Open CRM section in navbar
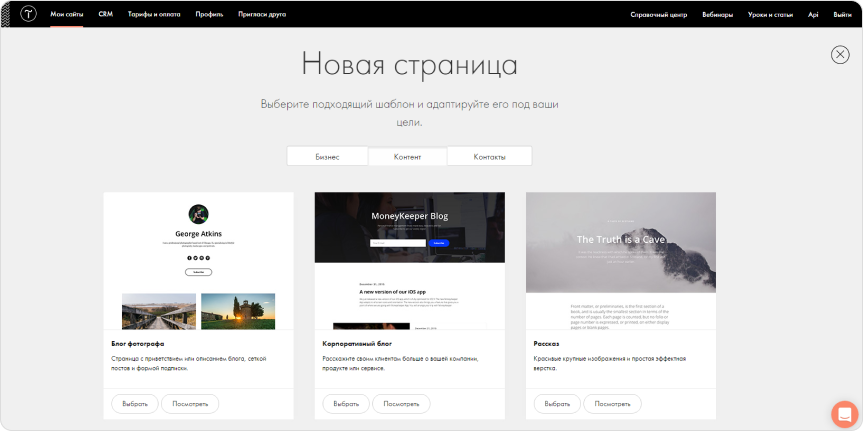This screenshot has height=431, width=863. 106,15
